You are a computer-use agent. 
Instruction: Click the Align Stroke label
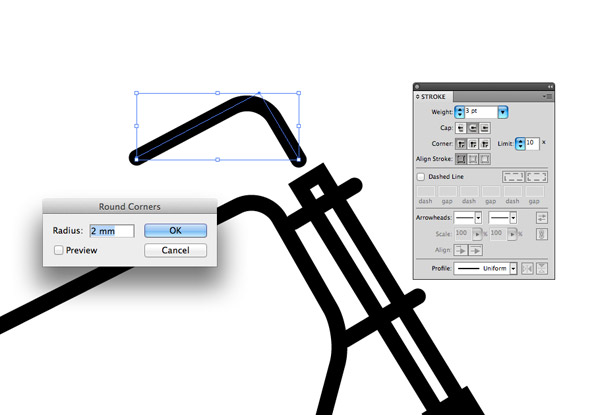coord(434,159)
